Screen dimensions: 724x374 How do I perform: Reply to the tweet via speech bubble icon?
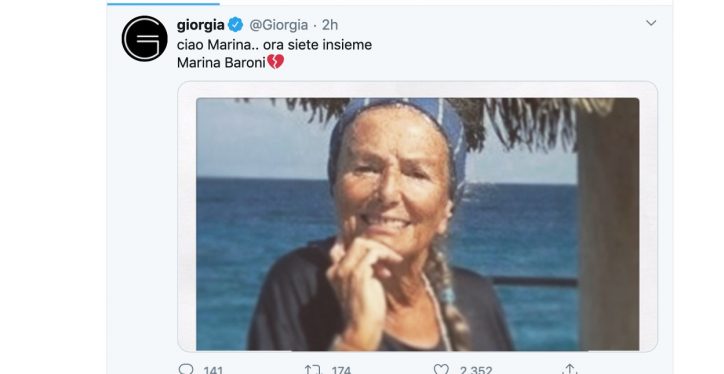(186, 369)
